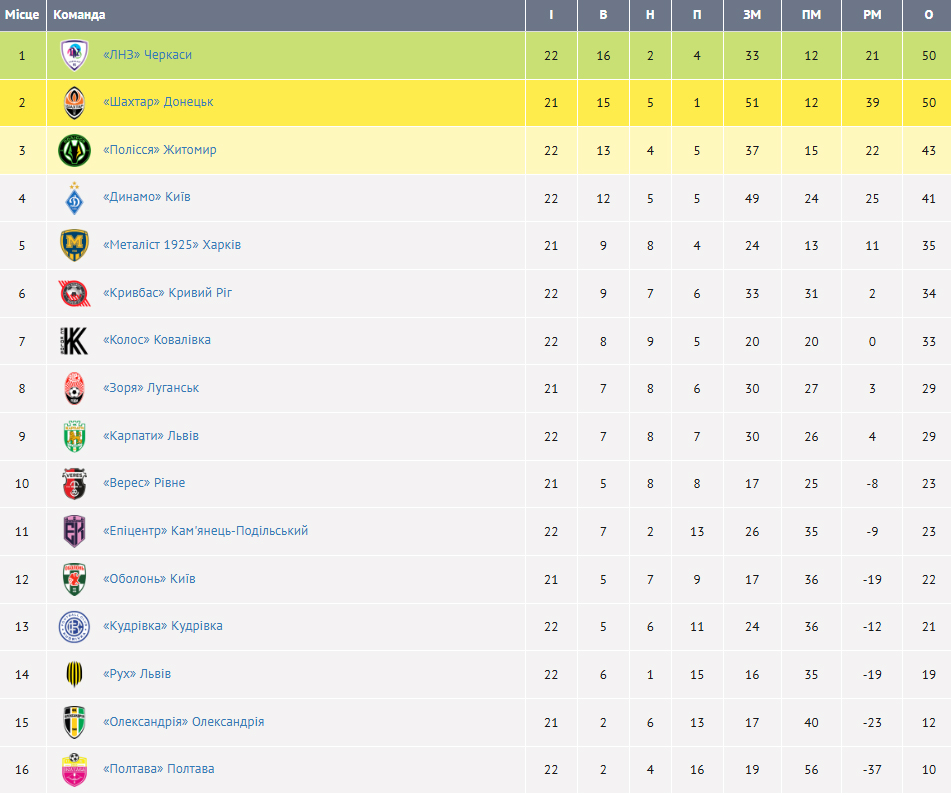Screen dimensions: 951x796
Task: Click the Kolos Kovalivka team logo
Action: coord(74,341)
